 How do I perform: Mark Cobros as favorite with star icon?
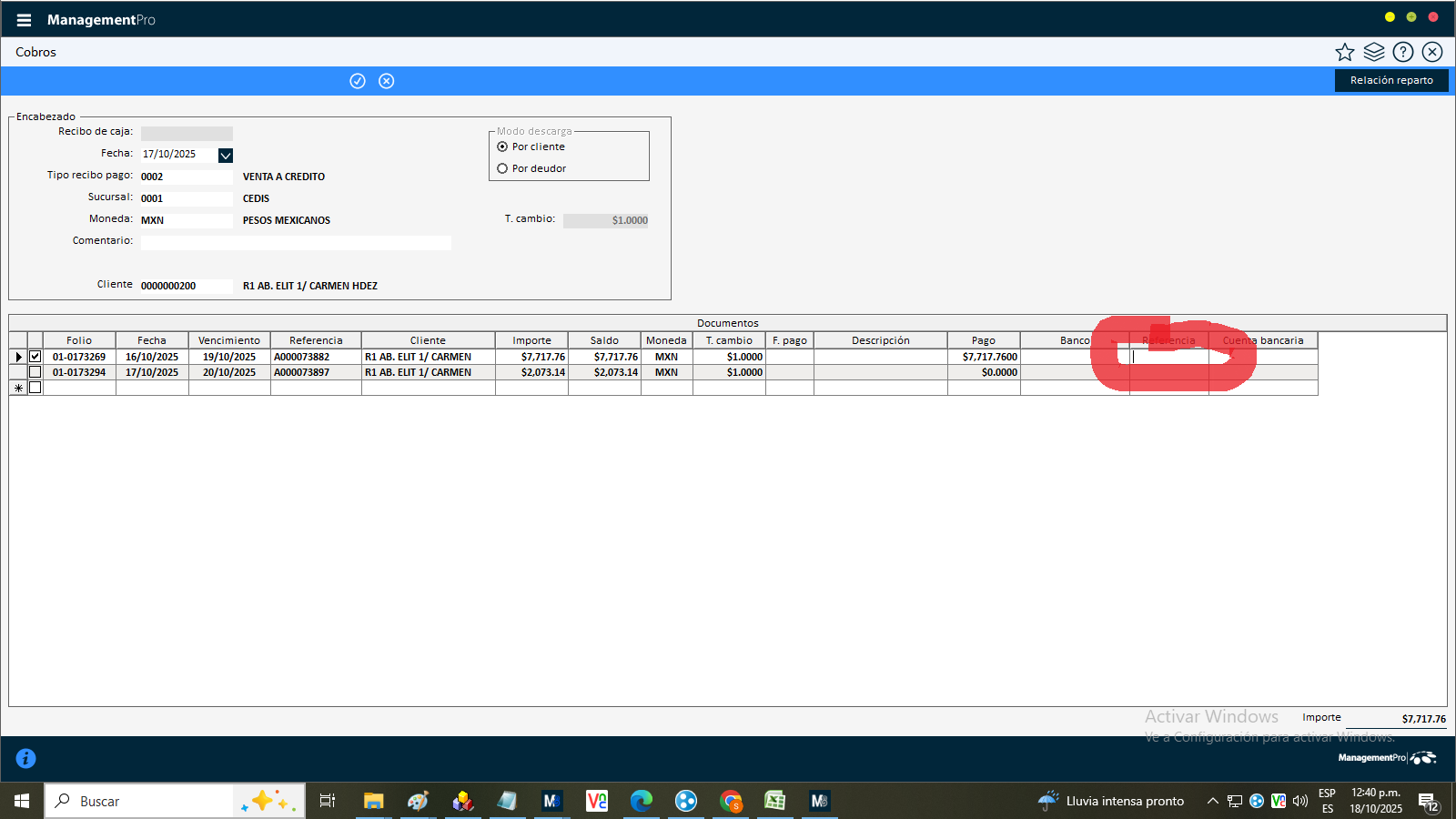tap(1345, 52)
